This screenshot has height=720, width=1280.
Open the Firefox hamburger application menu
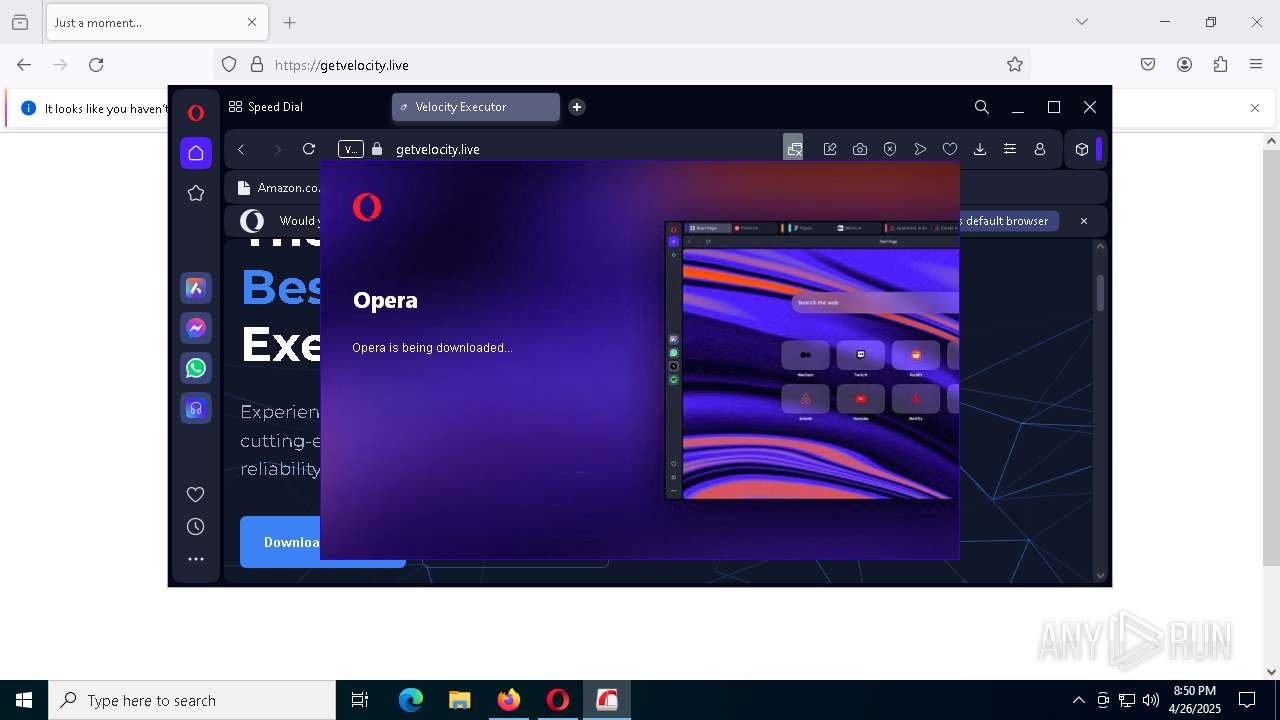(x=1256, y=65)
